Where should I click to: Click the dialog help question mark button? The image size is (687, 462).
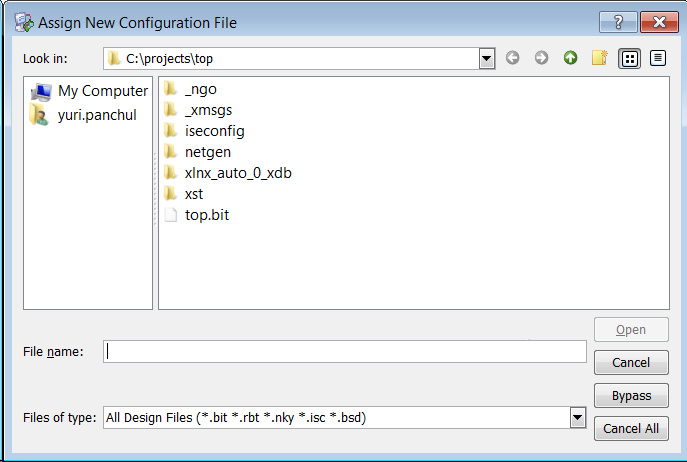tap(619, 22)
